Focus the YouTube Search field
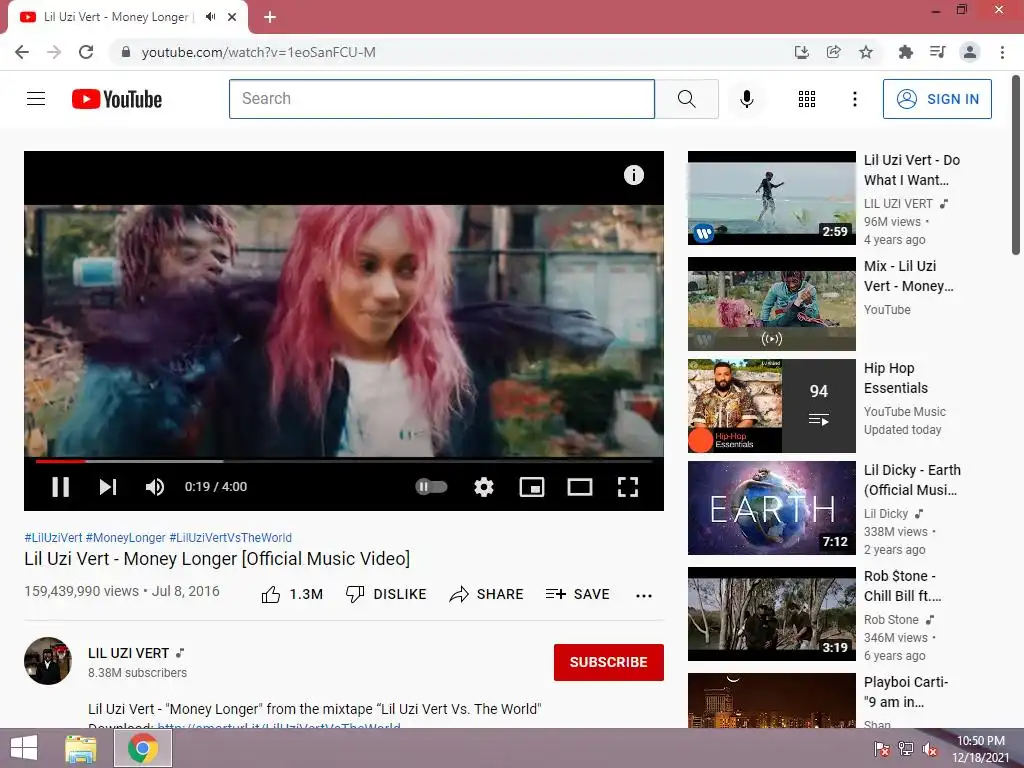 pos(442,99)
